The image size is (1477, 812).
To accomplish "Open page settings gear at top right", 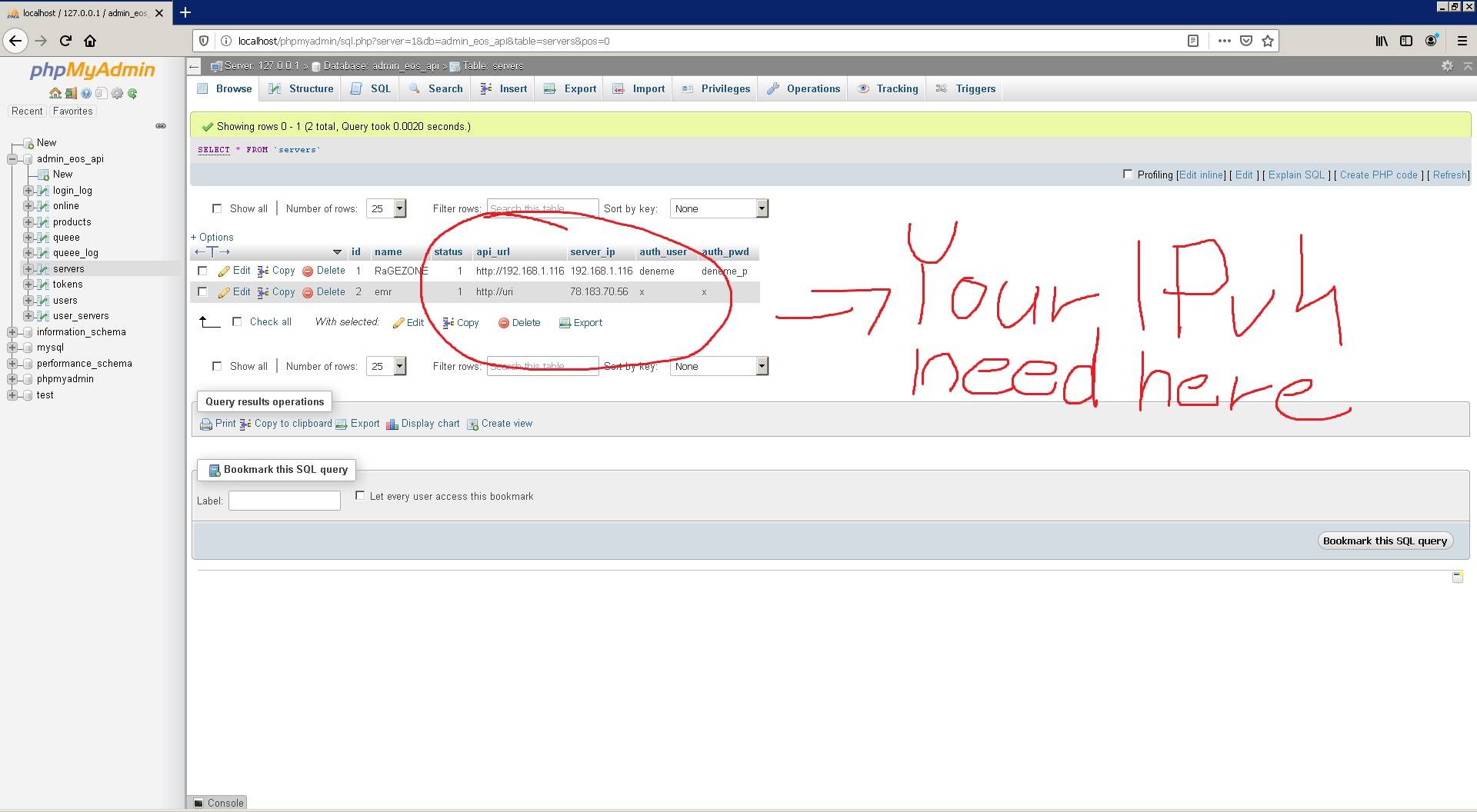I will point(1447,66).
